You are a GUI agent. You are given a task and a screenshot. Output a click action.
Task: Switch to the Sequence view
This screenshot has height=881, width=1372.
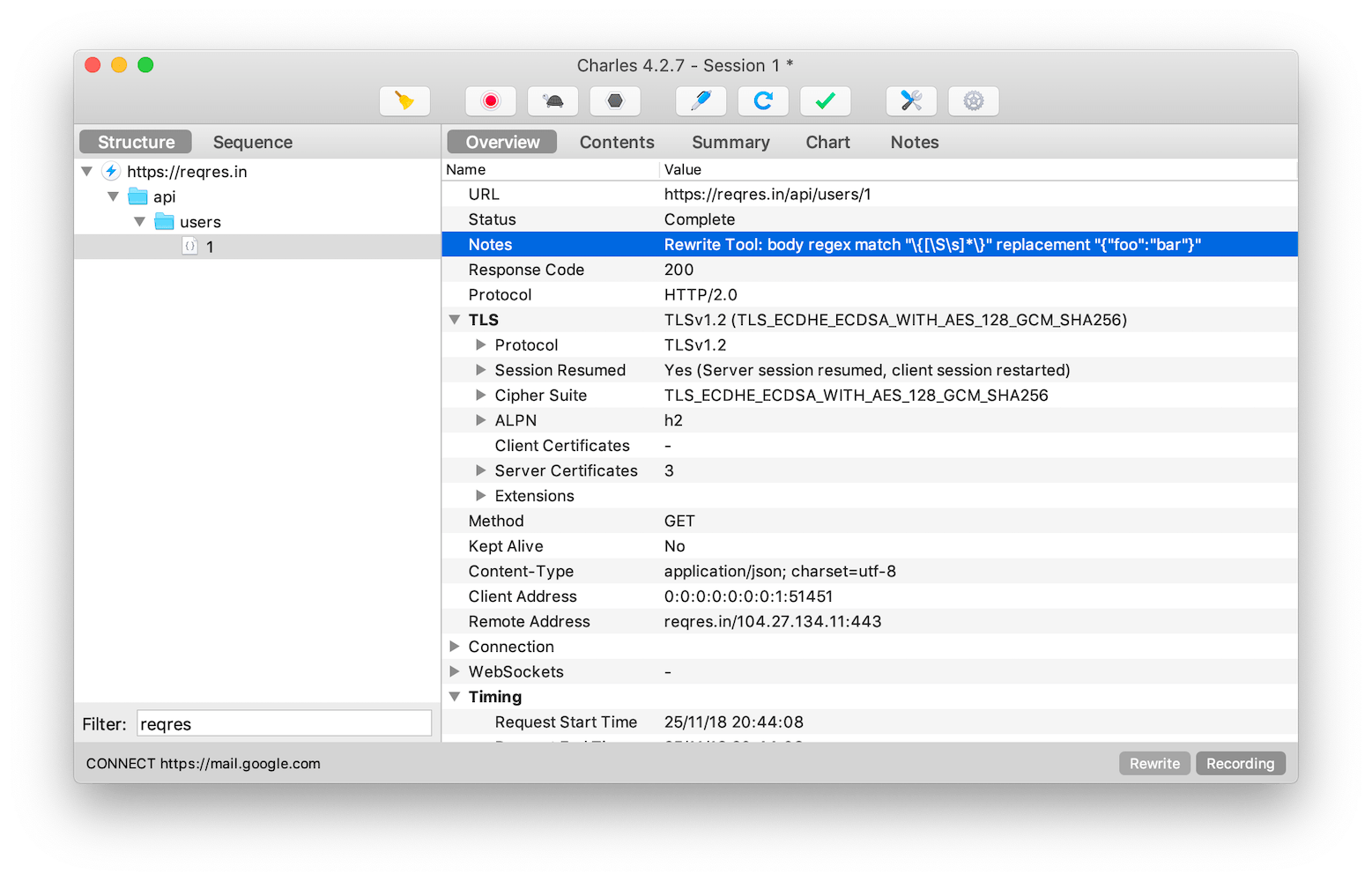point(253,142)
